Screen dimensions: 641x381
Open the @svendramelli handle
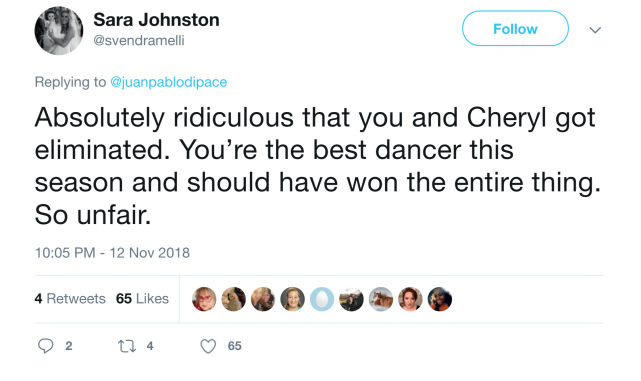click(x=139, y=40)
